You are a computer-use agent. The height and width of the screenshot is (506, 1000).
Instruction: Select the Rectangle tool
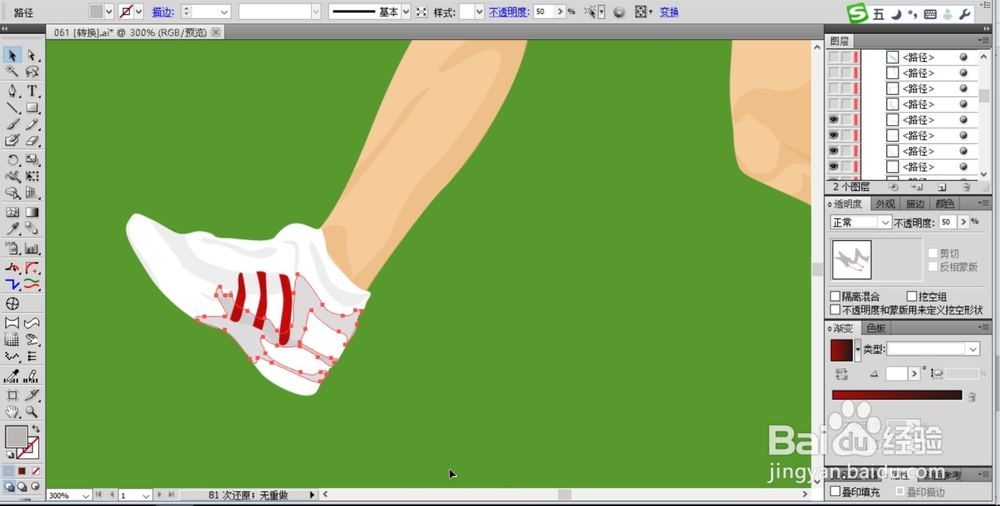point(32,108)
